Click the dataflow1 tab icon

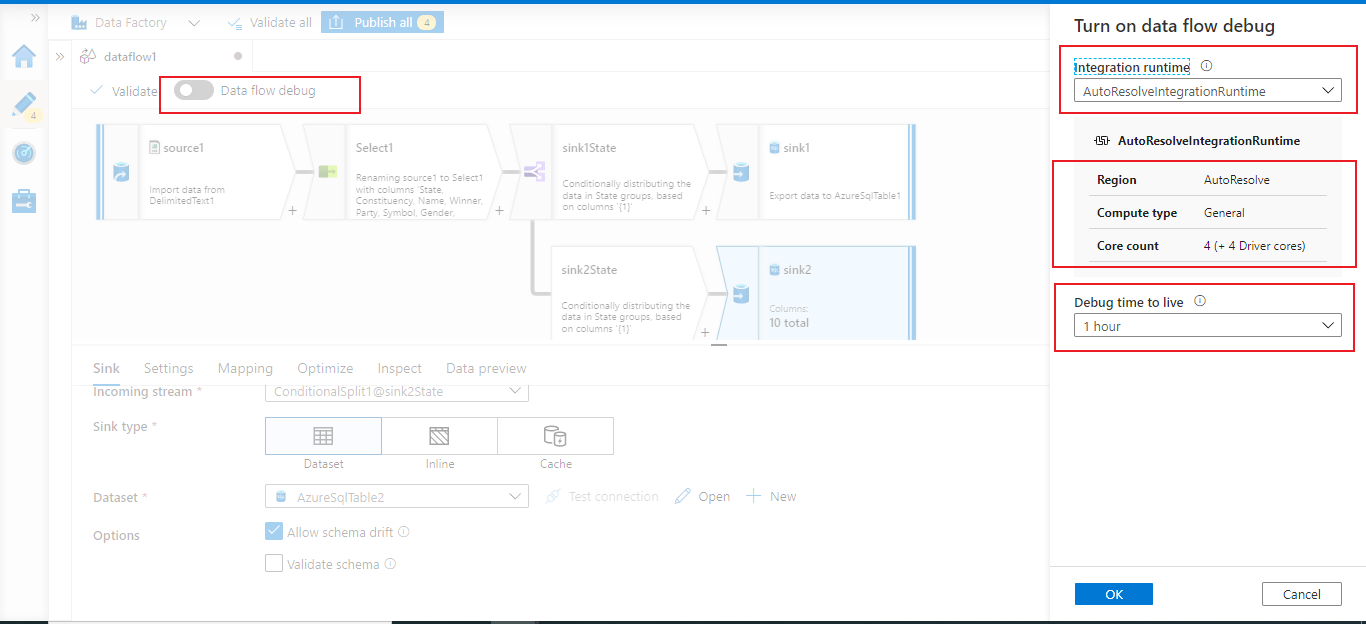88,56
